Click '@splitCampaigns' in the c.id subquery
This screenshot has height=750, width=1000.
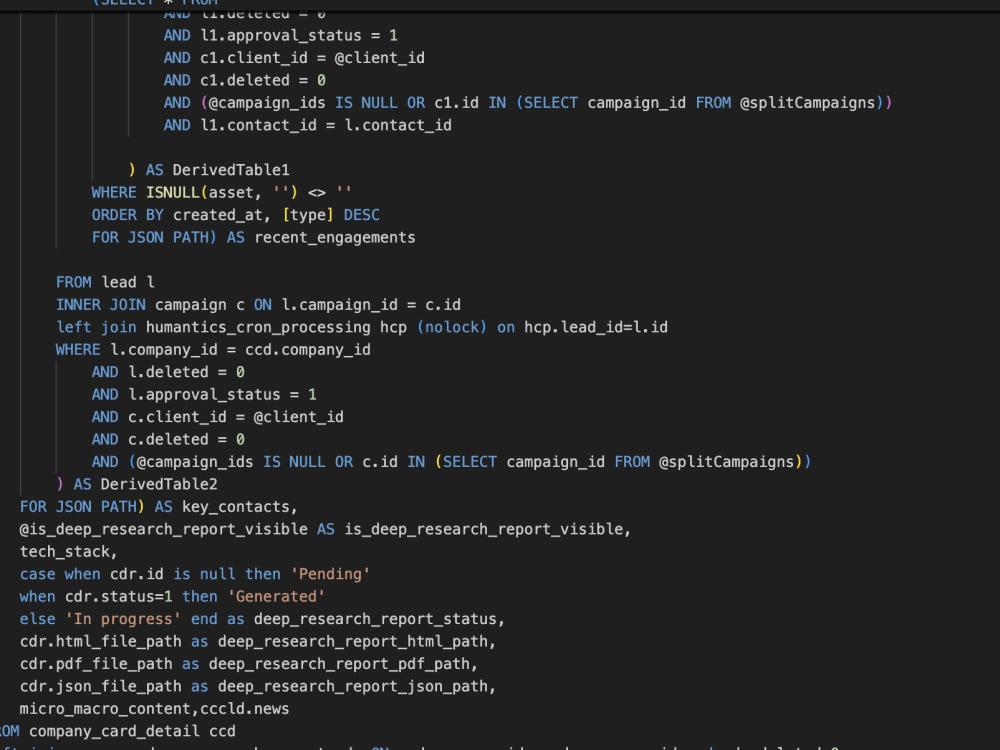coord(726,462)
